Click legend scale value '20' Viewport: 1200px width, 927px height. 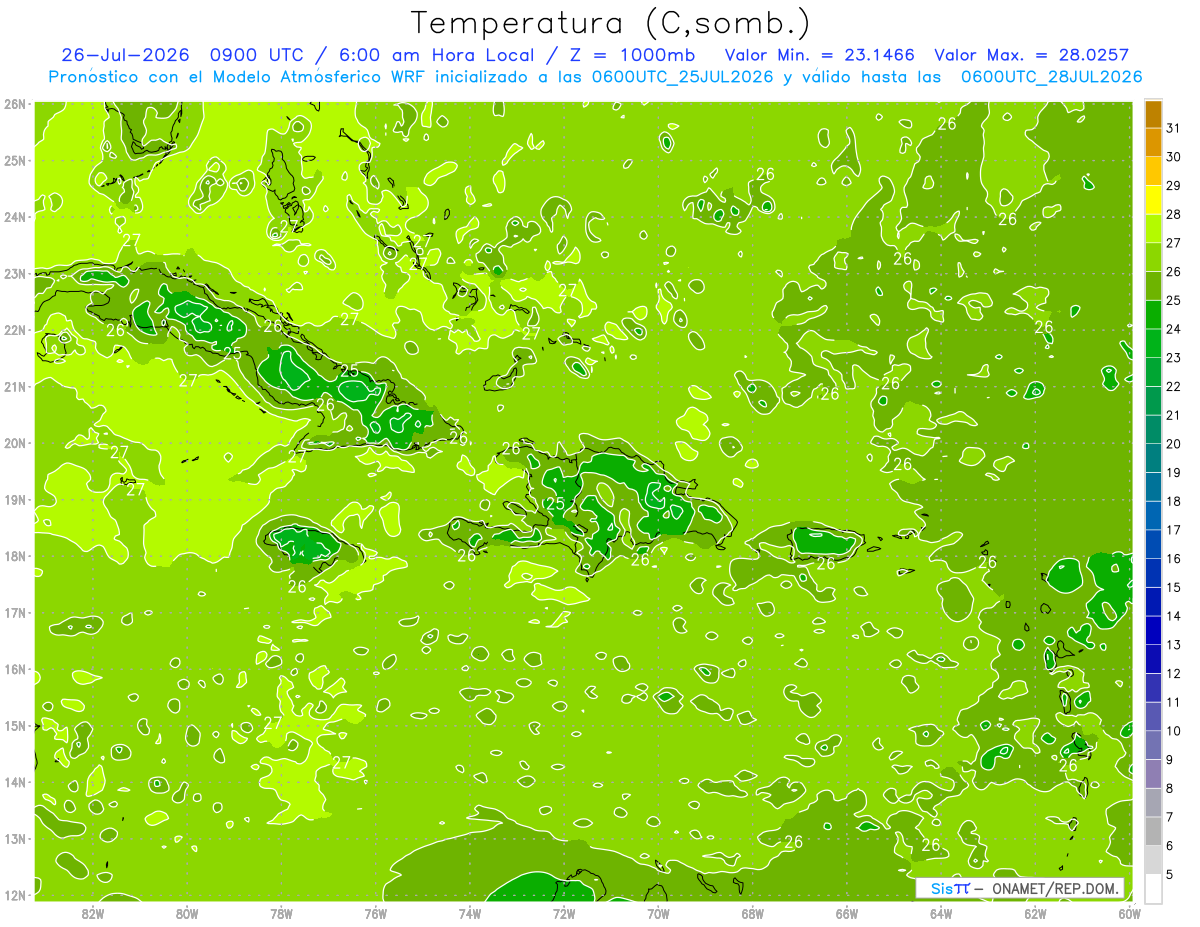click(x=1173, y=444)
